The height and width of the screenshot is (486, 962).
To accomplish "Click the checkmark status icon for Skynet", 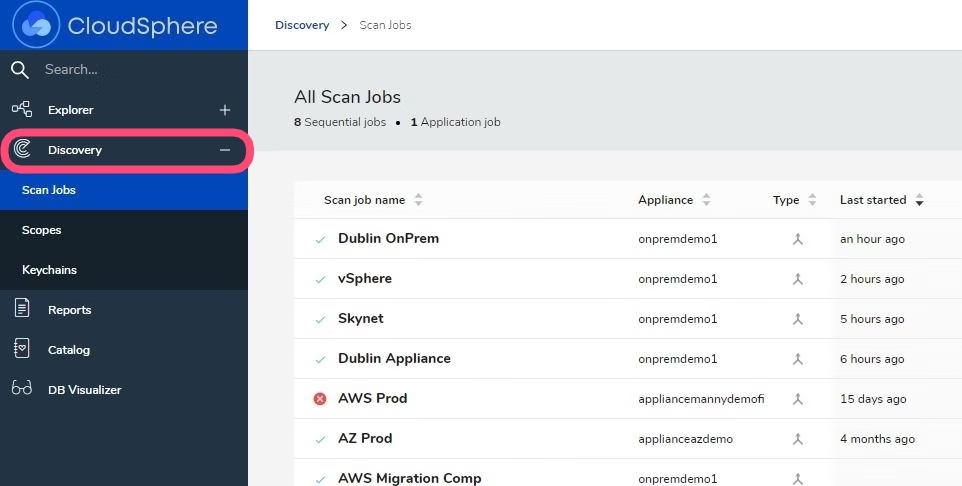I will [320, 320].
